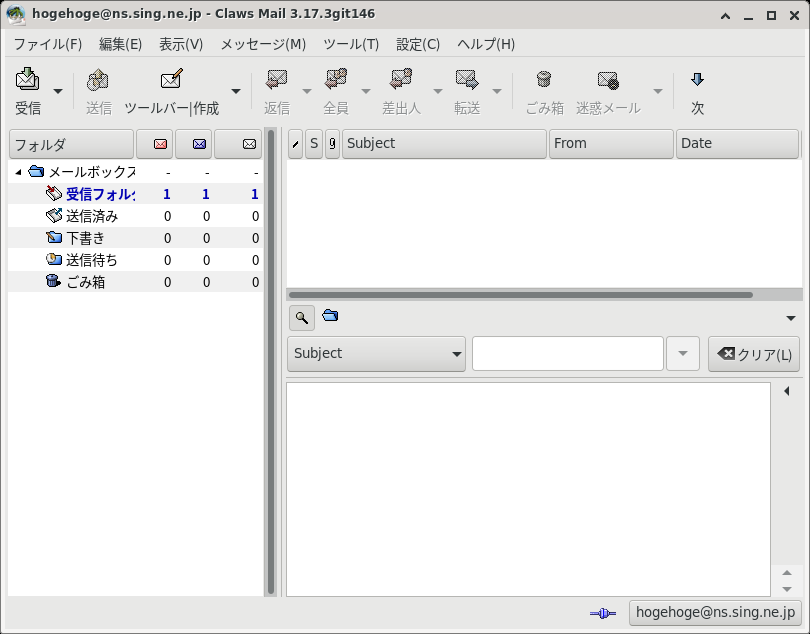Click the 全員 (reply all) icon
Image resolution: width=810 pixels, height=634 pixels.
tap(336, 80)
